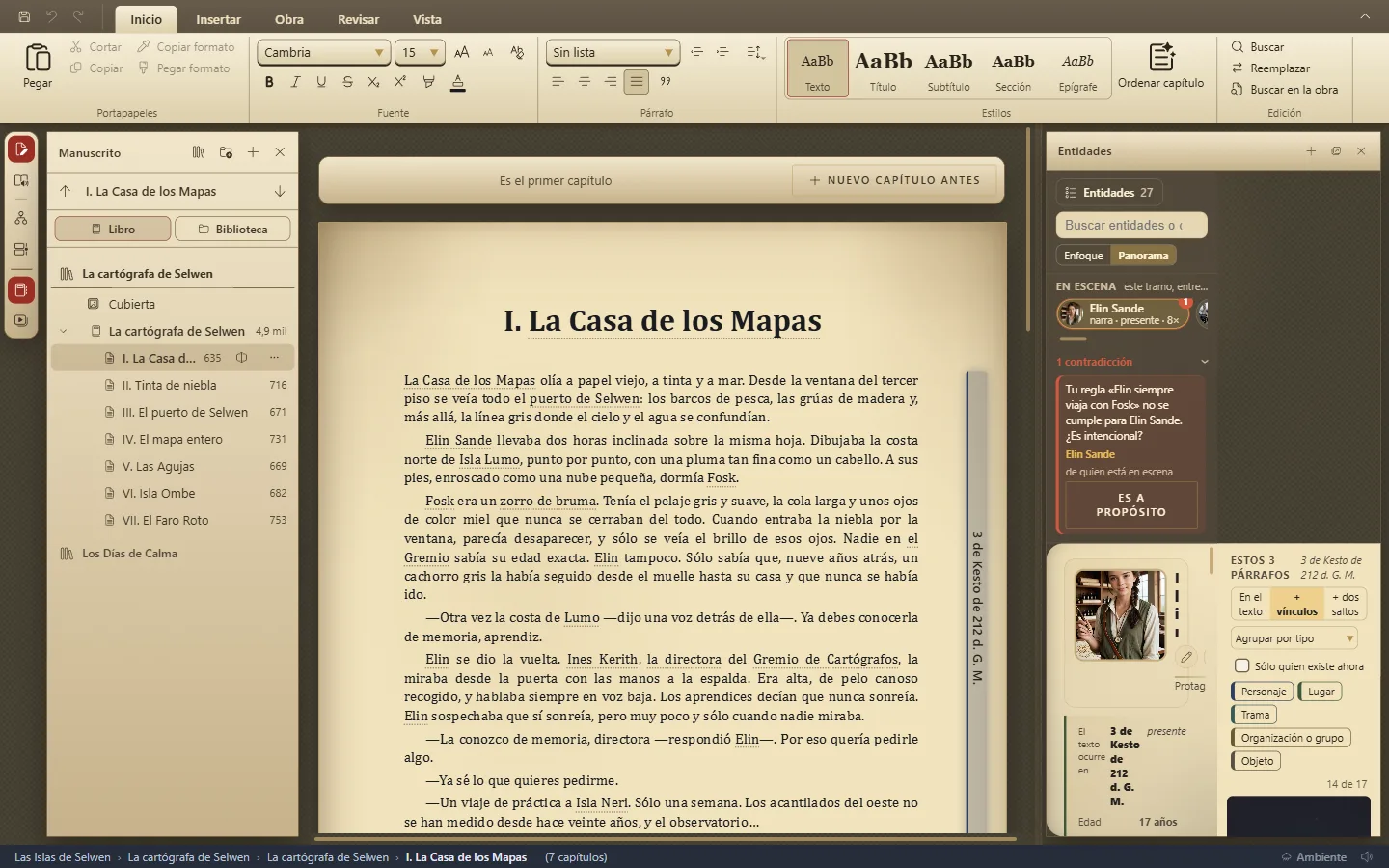Screen dimensions: 1389x868
Task: Open the Sin lista list style dropdown
Action: coord(613,52)
